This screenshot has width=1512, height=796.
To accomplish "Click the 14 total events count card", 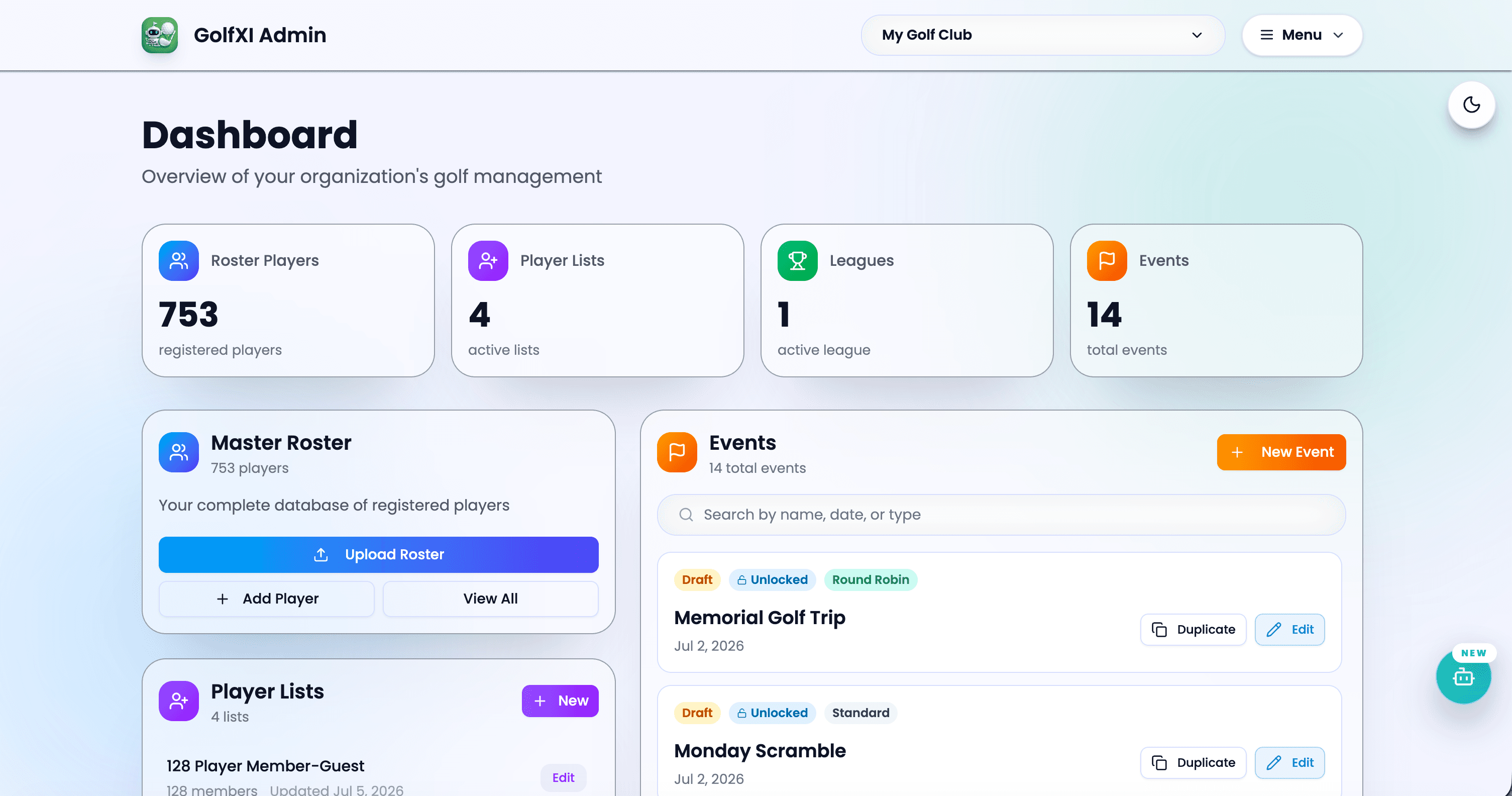I will pos(1216,301).
